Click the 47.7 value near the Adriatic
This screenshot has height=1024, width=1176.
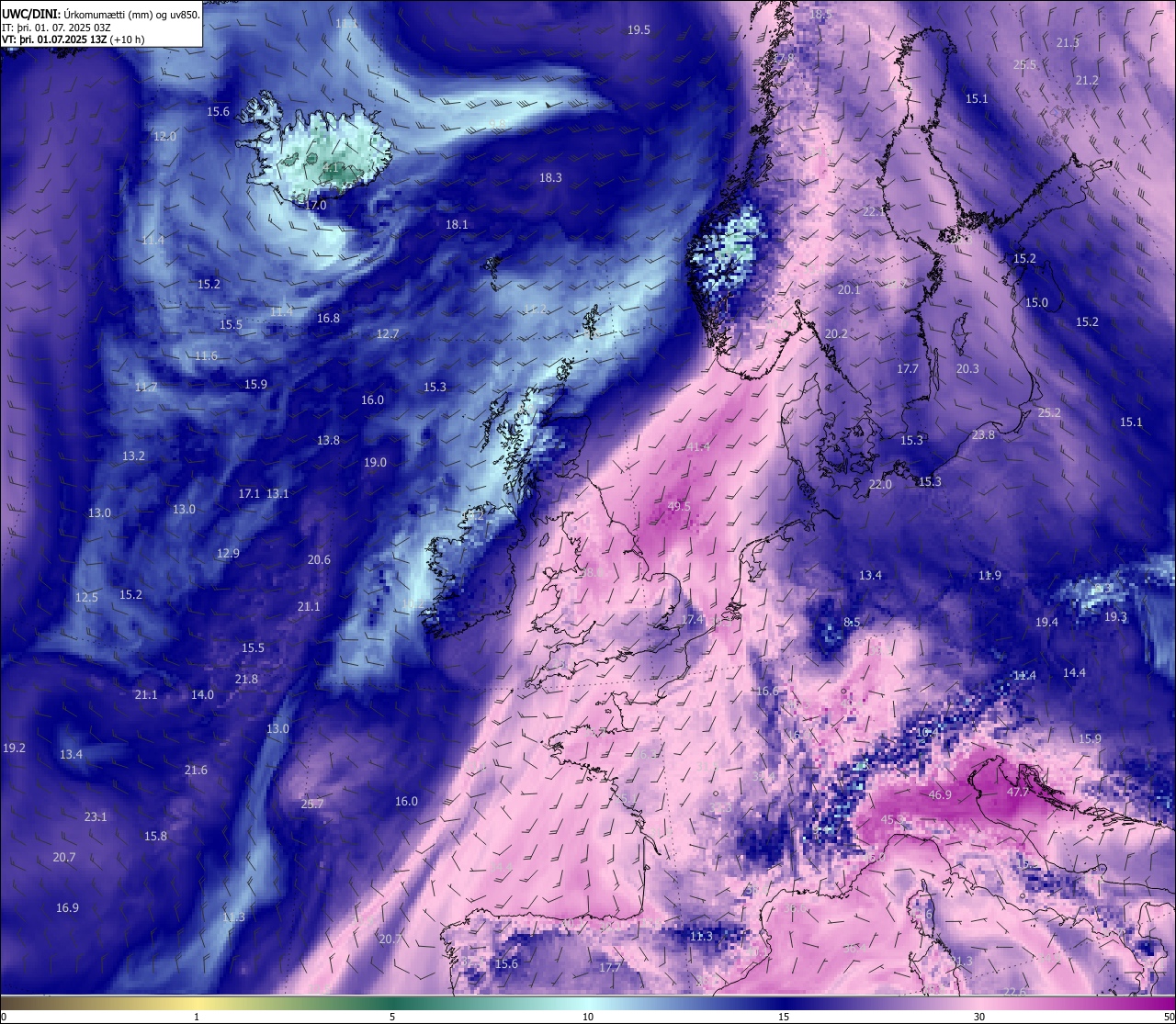pos(1018,791)
